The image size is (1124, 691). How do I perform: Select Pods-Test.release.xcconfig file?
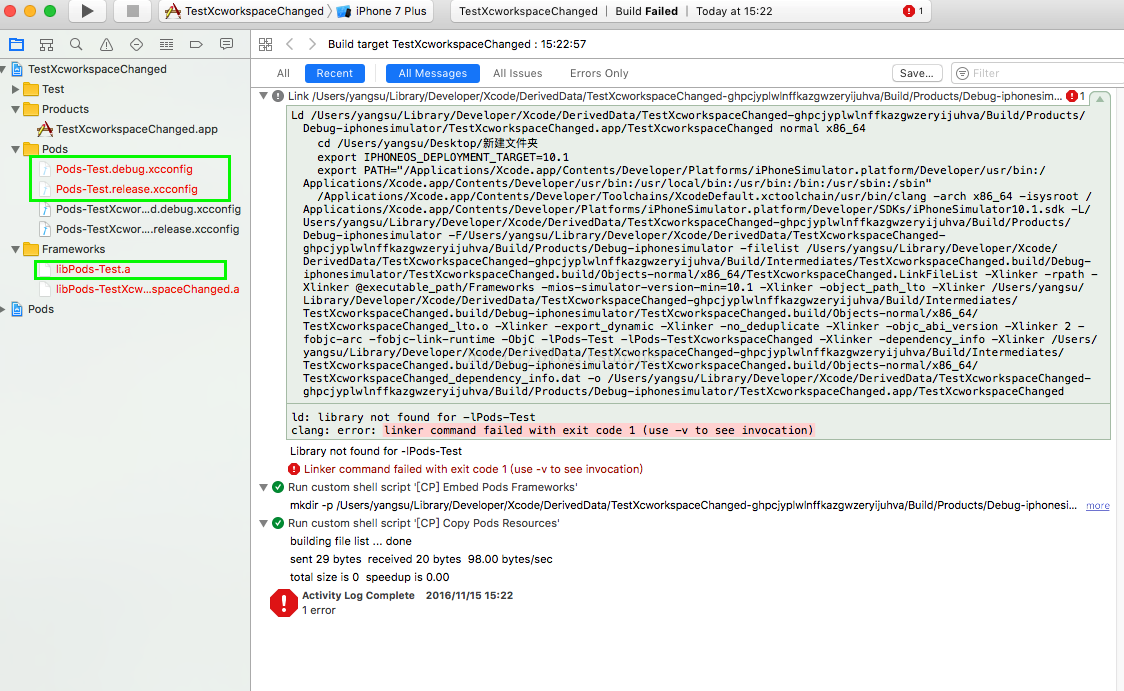[127, 189]
